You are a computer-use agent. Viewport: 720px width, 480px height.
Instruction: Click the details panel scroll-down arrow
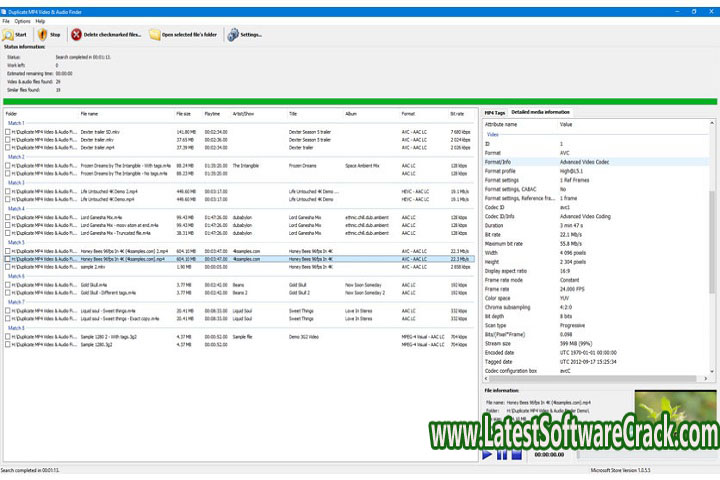712,371
